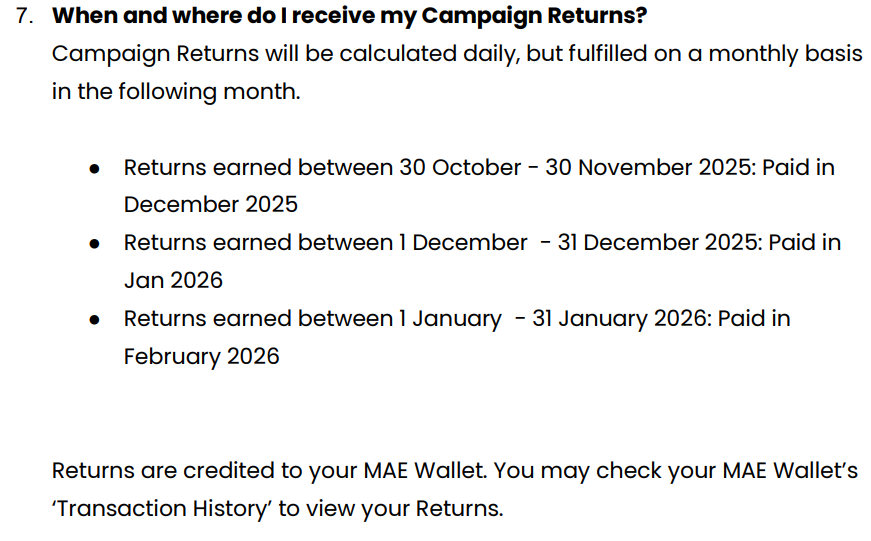Viewport: 871px width, 541px height.
Task: Click the sentence 'Campaign Returns will be calculated daily'
Action: click(x=286, y=54)
